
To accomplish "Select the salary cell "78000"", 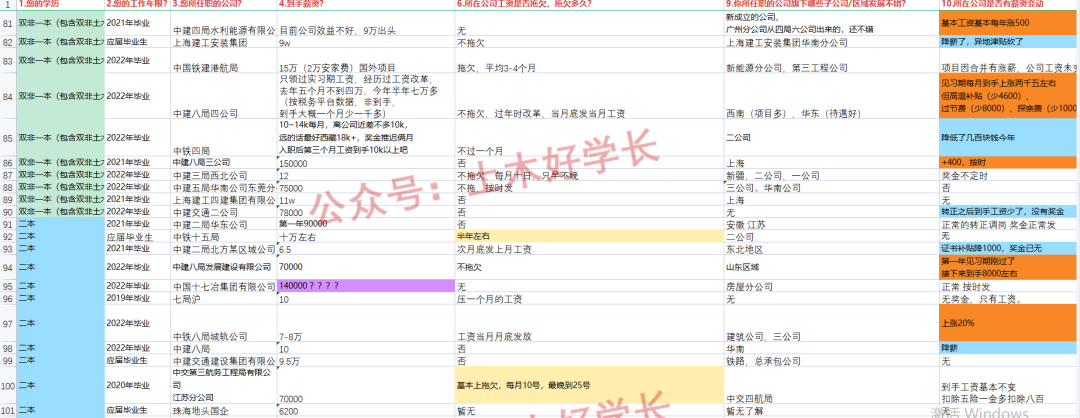I will click(366, 212).
